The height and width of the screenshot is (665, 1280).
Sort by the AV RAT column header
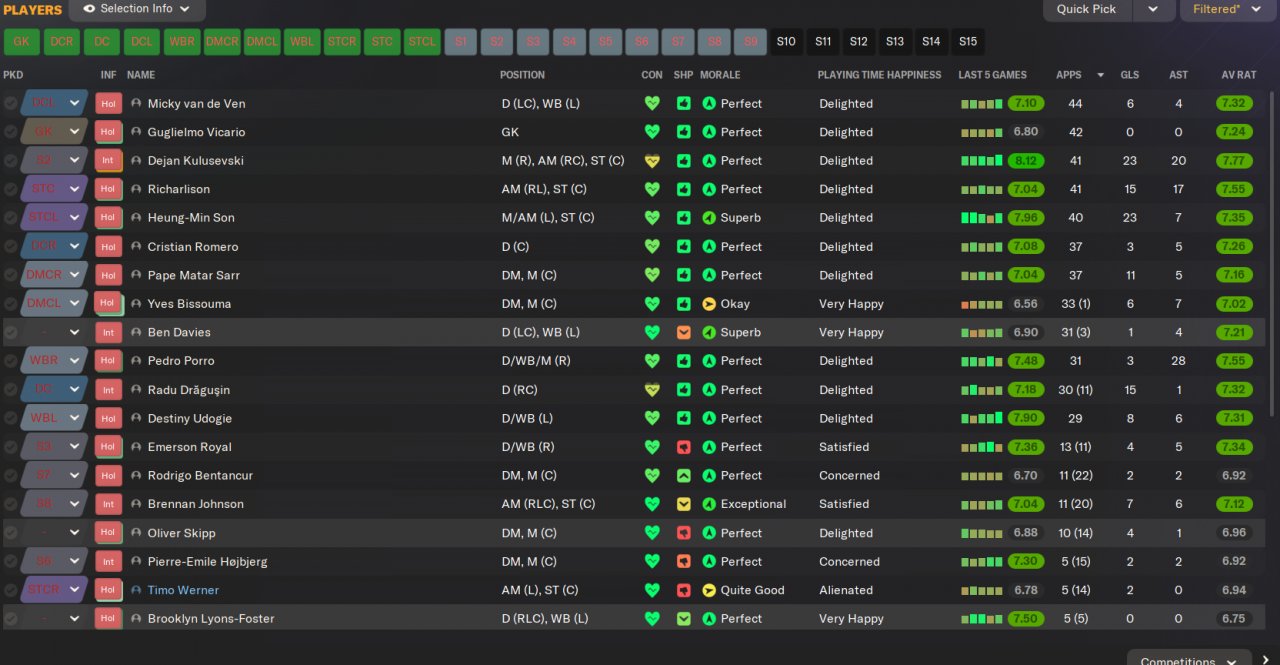point(1238,75)
